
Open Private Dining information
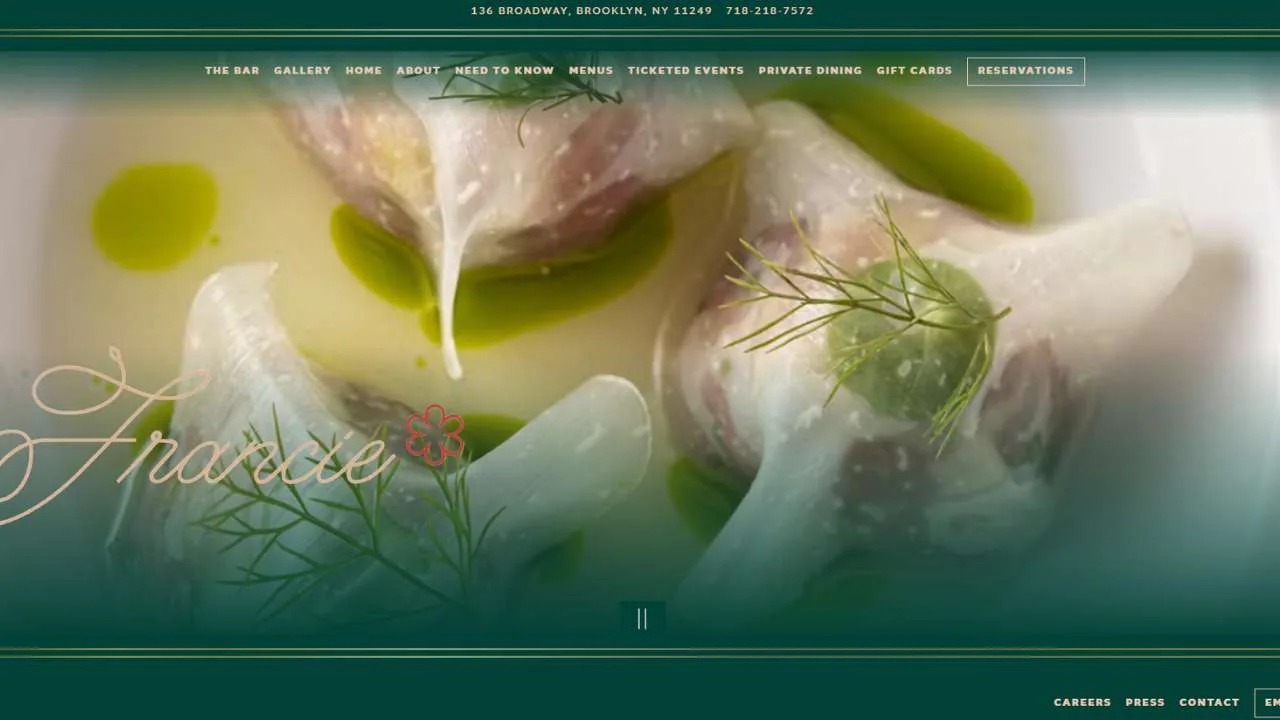click(810, 71)
